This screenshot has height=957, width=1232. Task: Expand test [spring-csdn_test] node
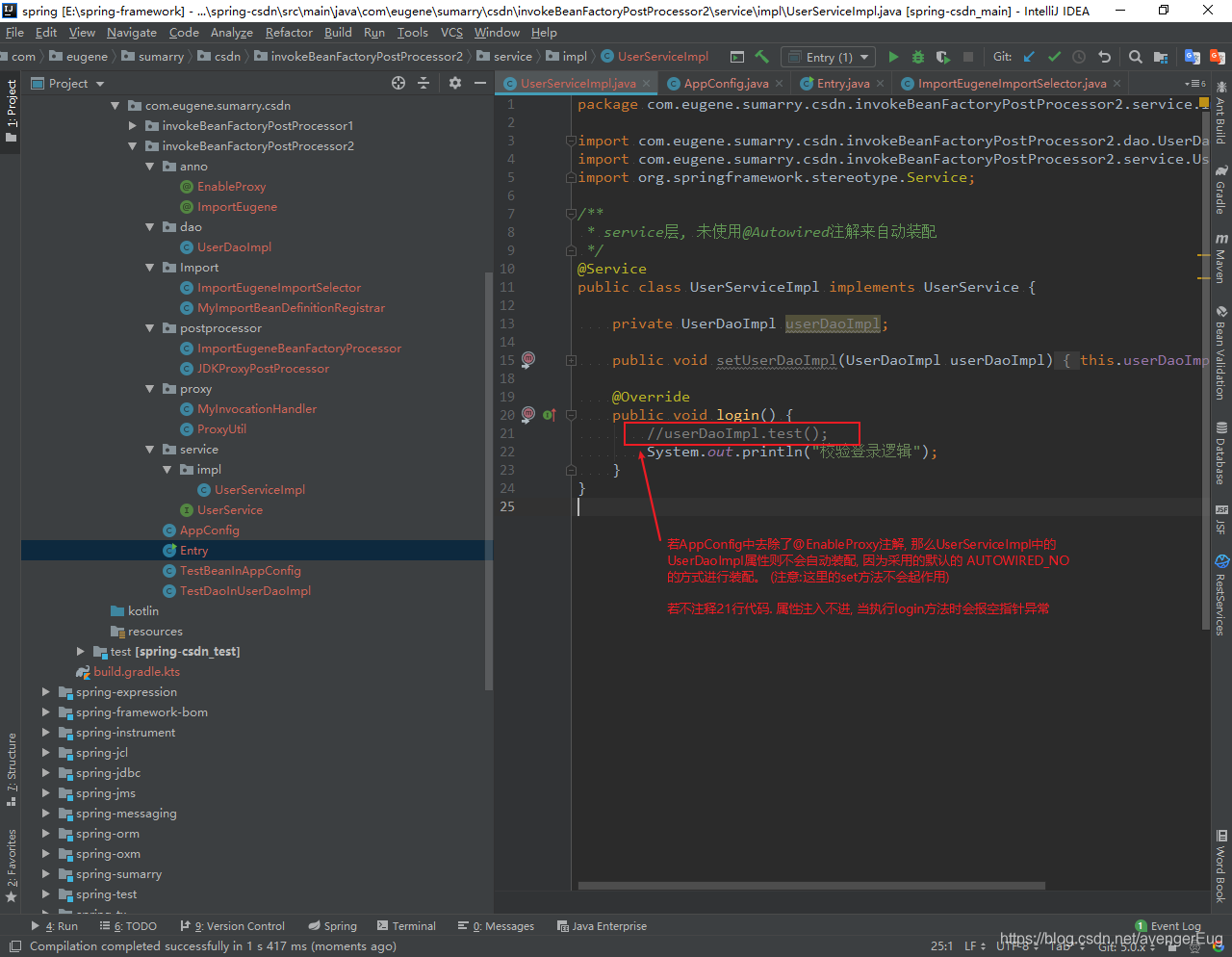coord(81,652)
